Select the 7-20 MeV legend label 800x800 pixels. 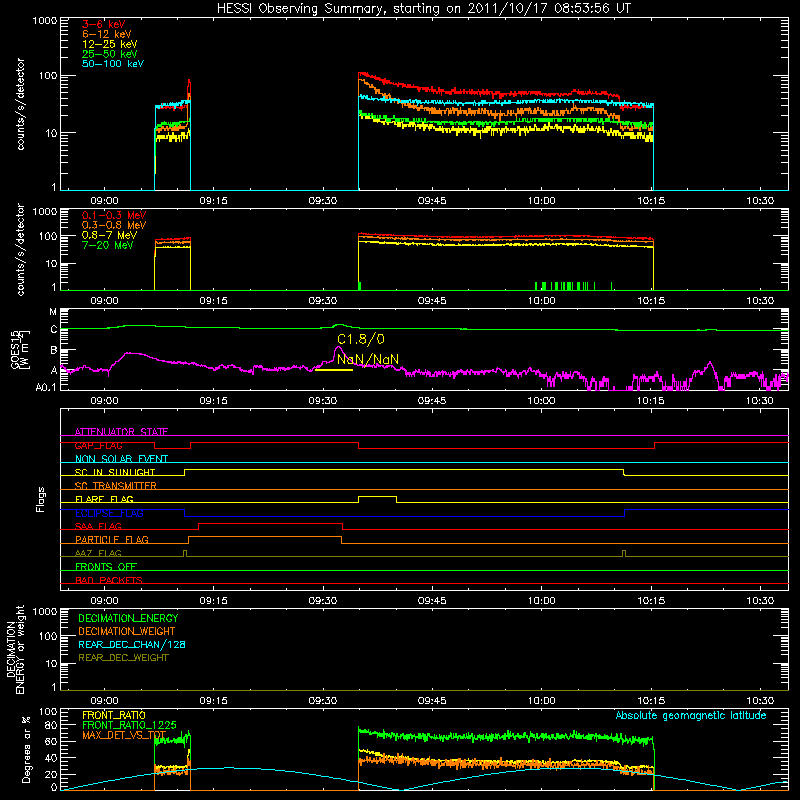point(107,245)
